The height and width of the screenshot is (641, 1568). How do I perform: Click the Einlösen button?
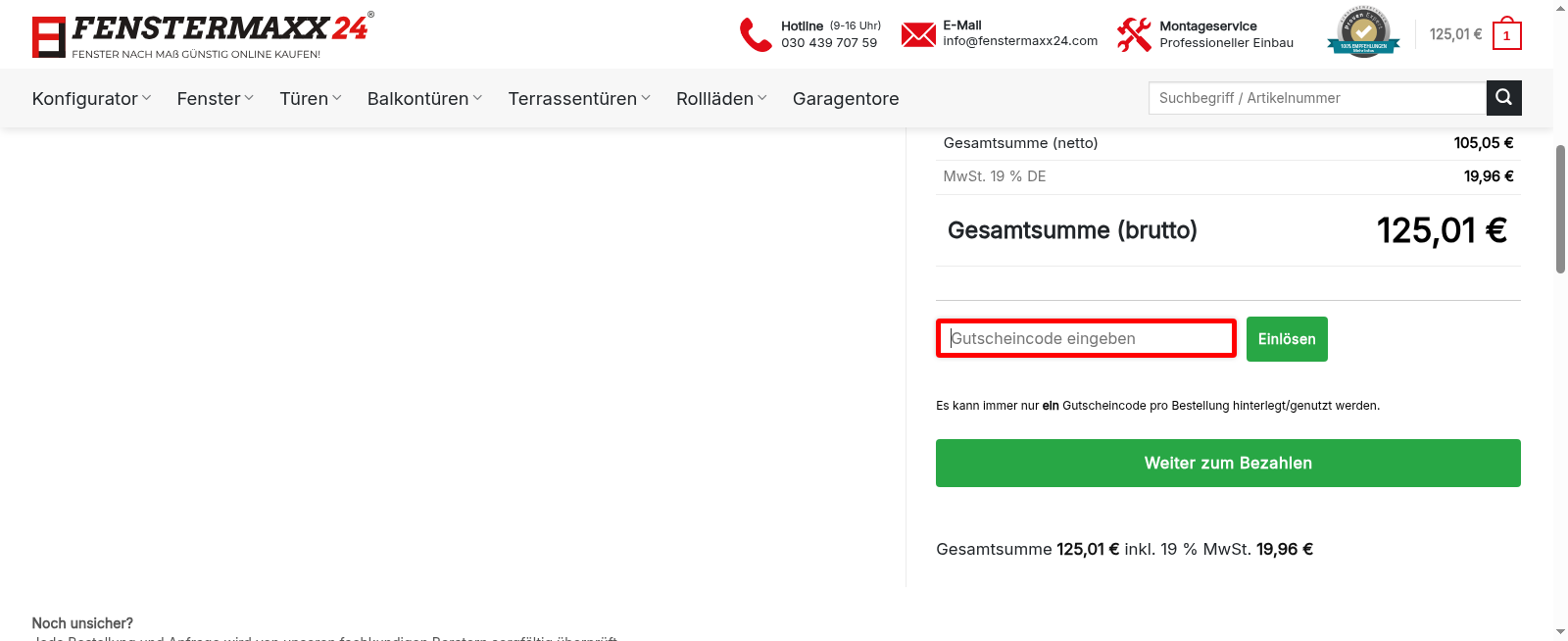pos(1287,339)
